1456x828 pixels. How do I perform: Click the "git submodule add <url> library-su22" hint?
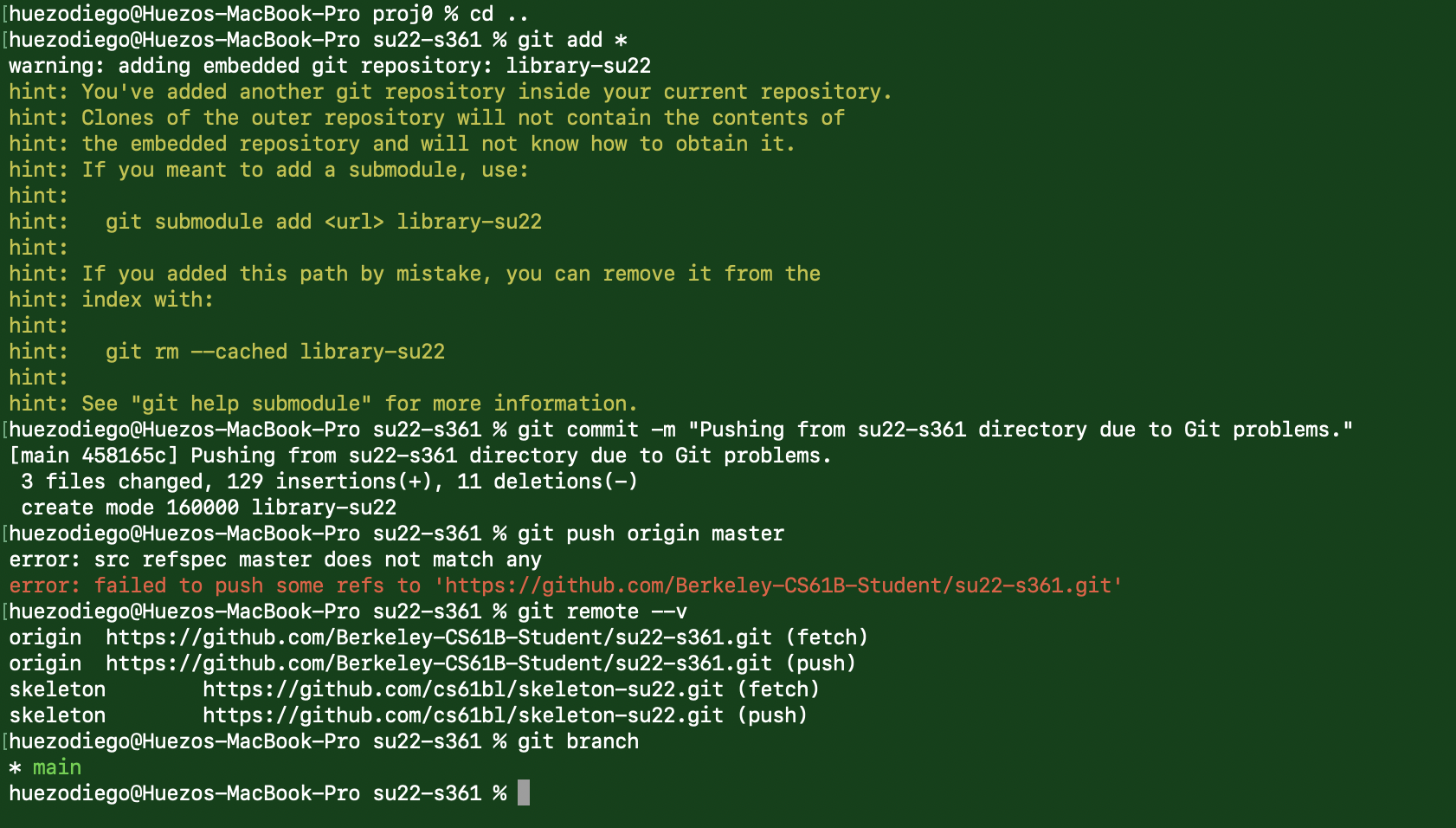click(323, 222)
